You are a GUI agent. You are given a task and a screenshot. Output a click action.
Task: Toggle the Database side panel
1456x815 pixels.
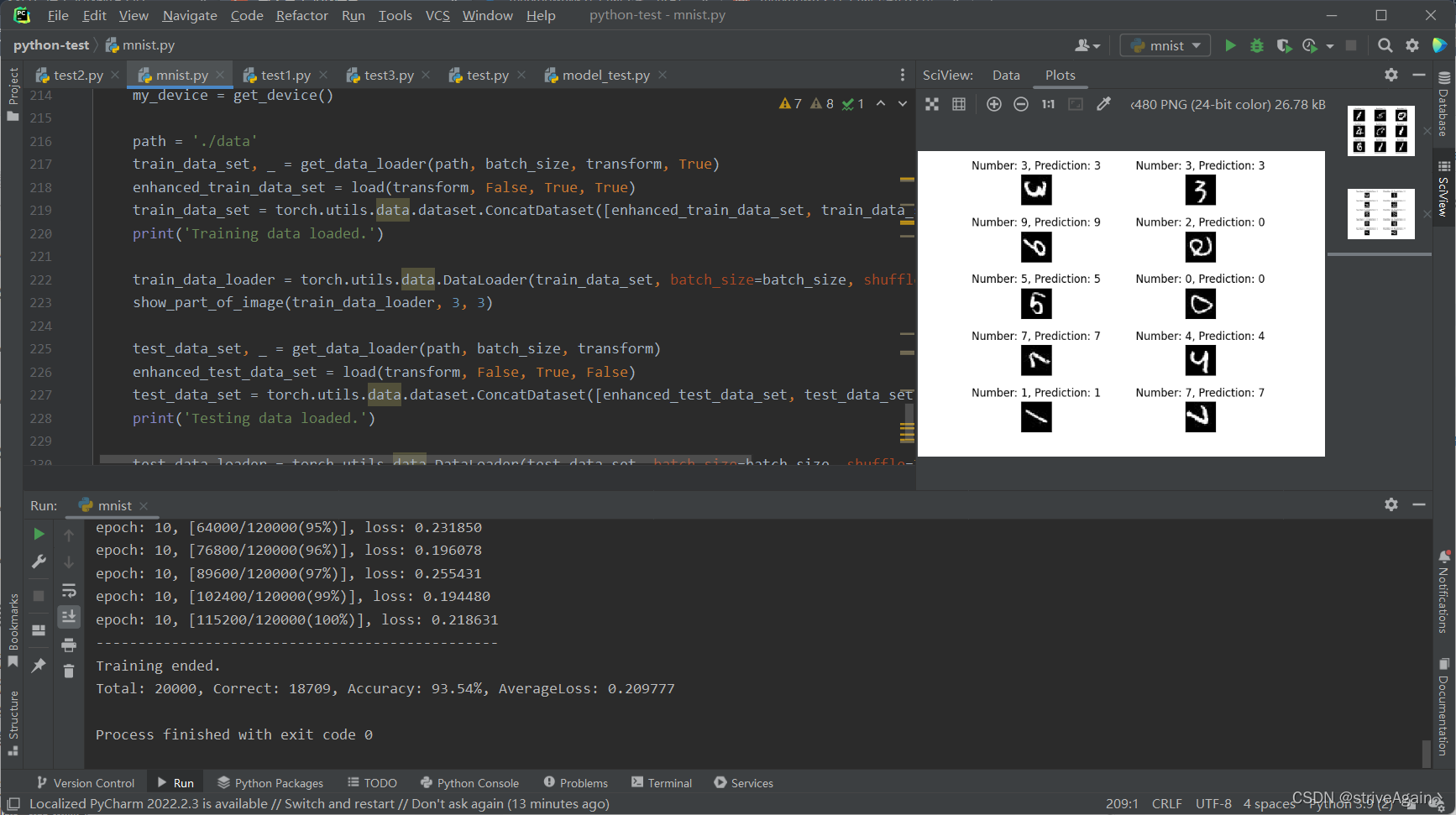1444,104
